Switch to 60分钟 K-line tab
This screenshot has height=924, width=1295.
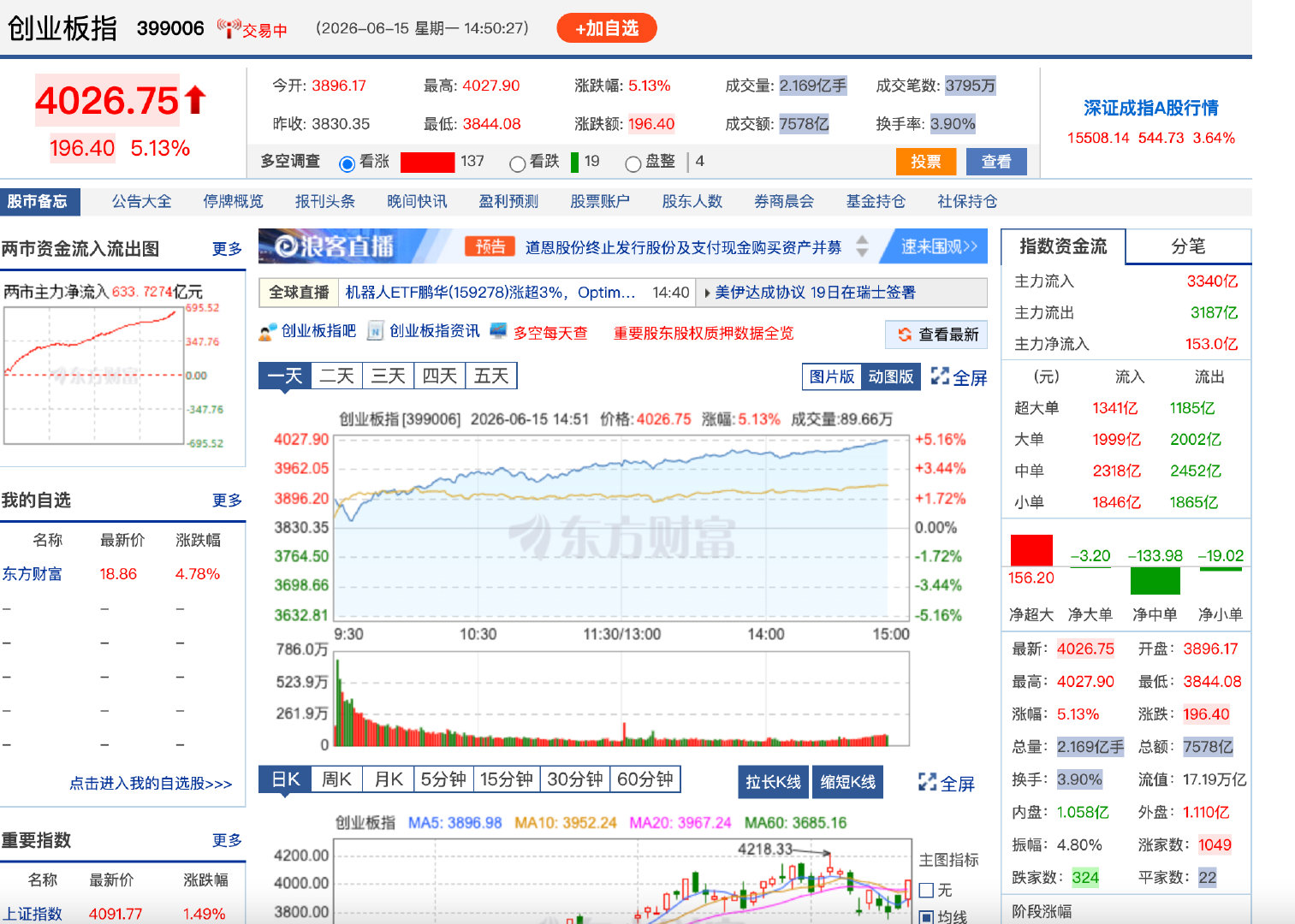645,779
